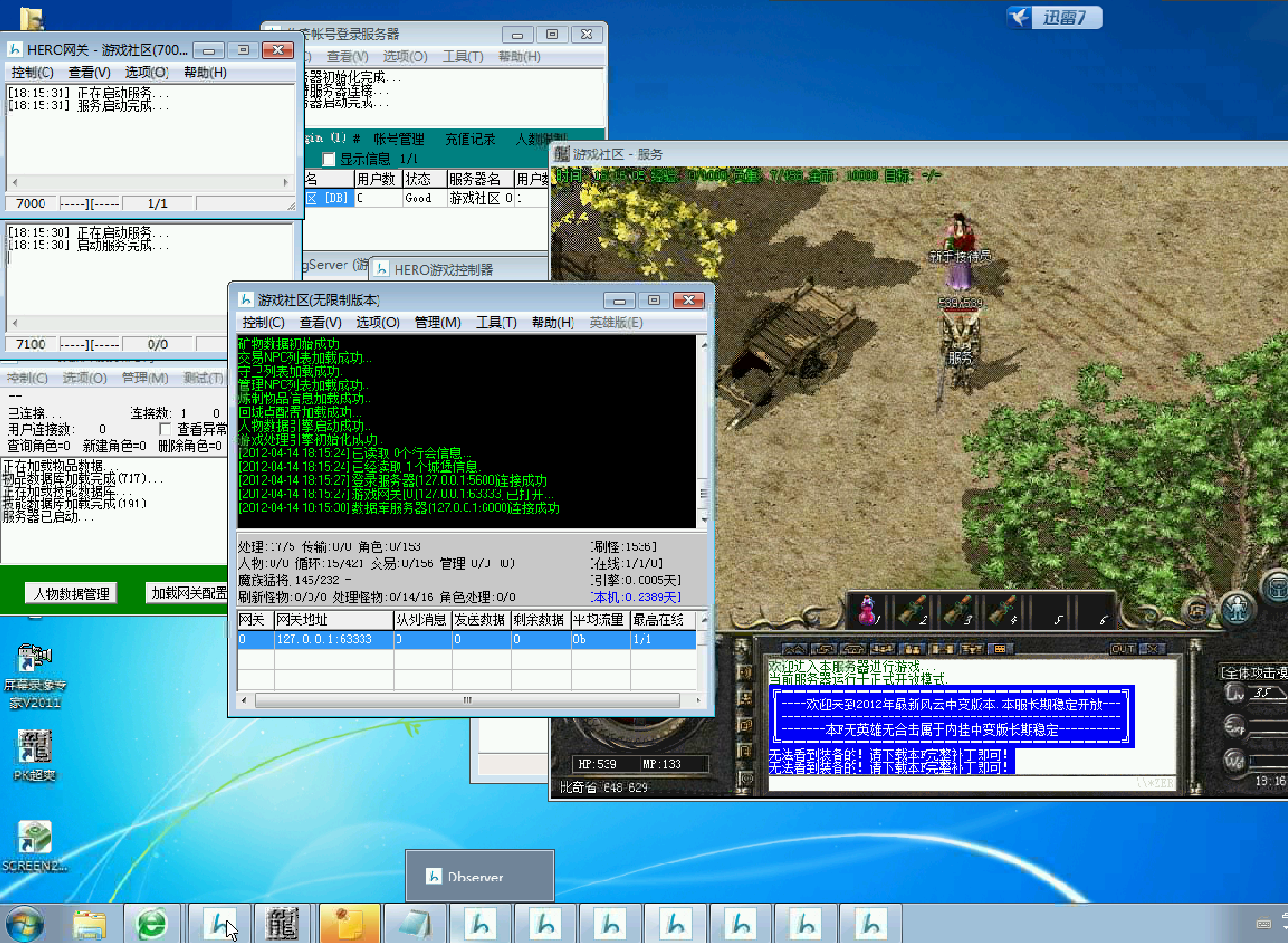Click the highlighted last chat channel icon
Viewport: 1288px width, 943px height.
click(999, 649)
